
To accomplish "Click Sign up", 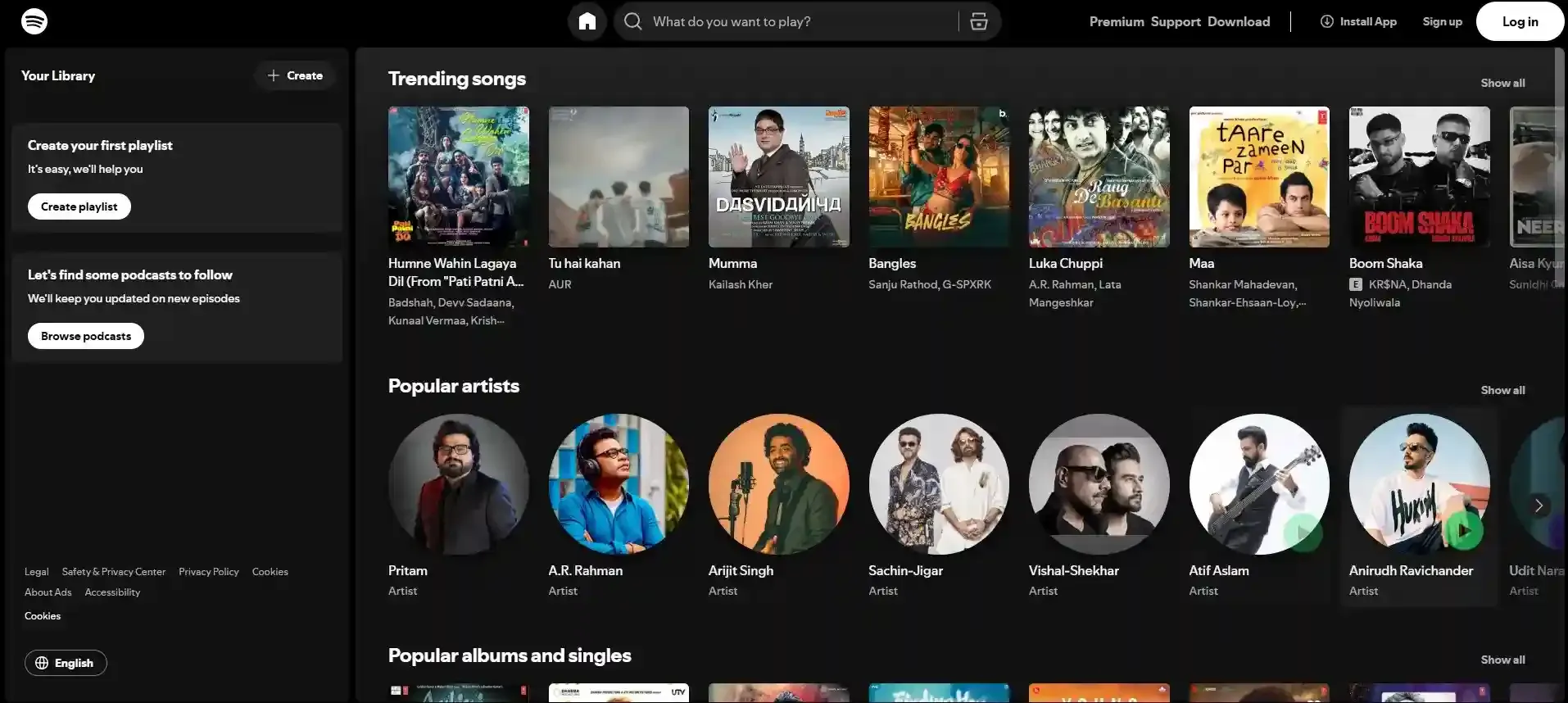I will click(x=1442, y=21).
